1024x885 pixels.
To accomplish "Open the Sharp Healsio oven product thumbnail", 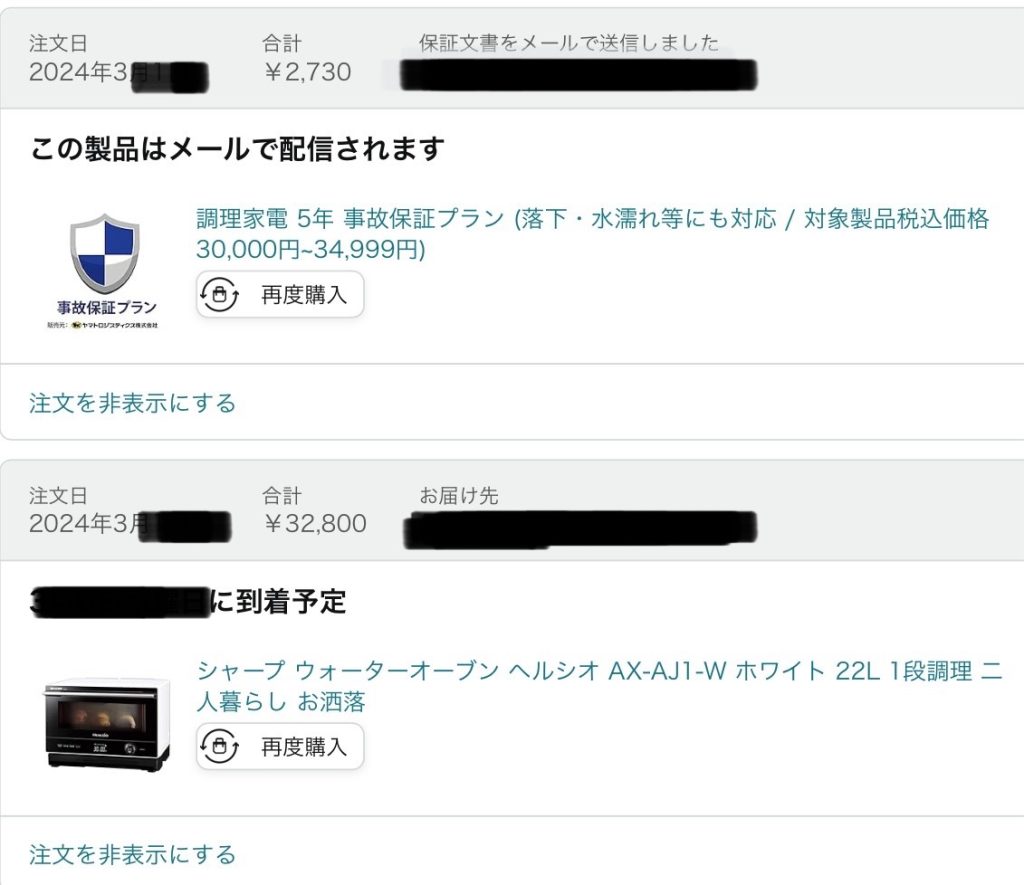I will click(x=107, y=724).
